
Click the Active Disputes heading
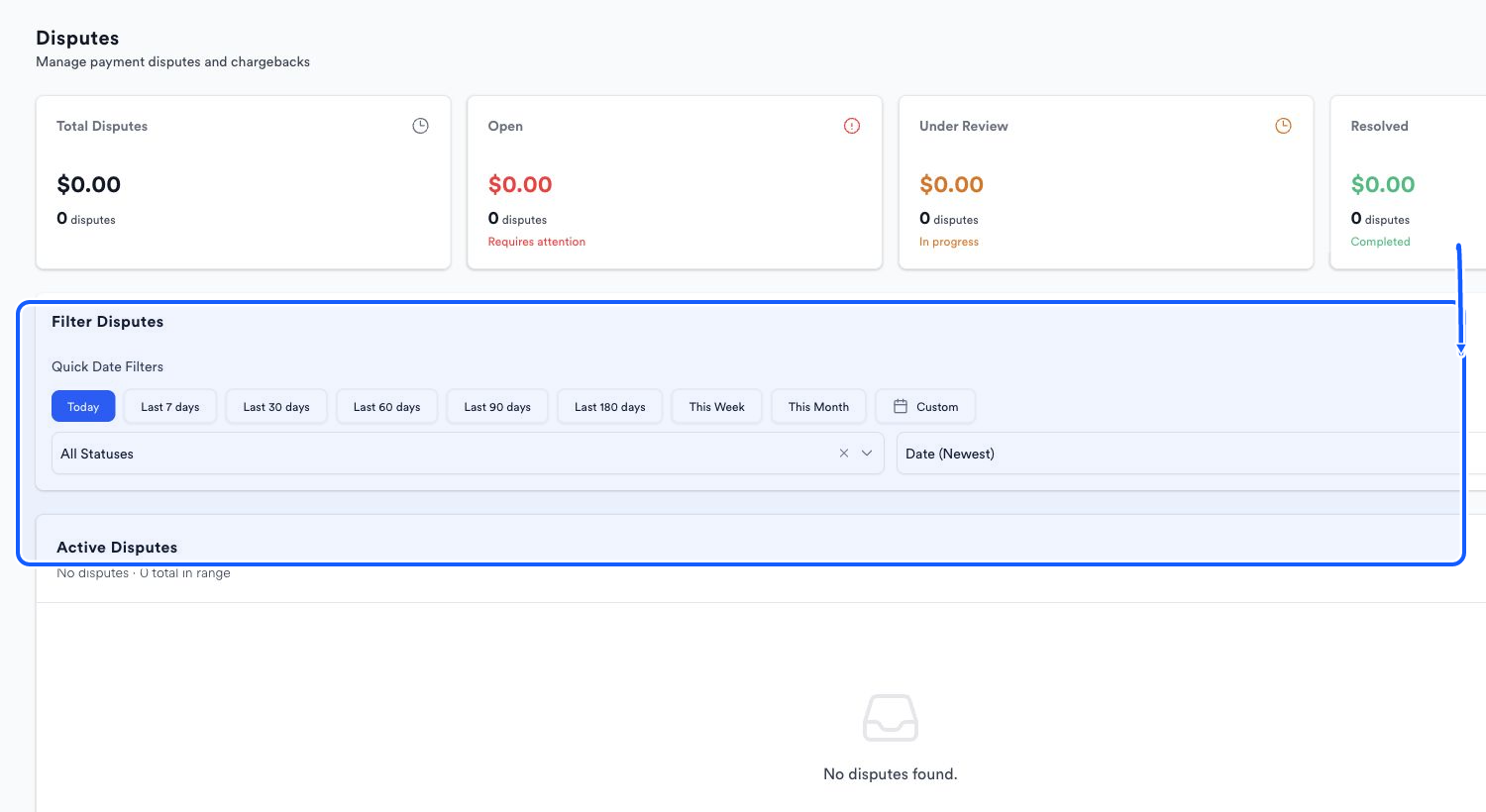tap(117, 548)
